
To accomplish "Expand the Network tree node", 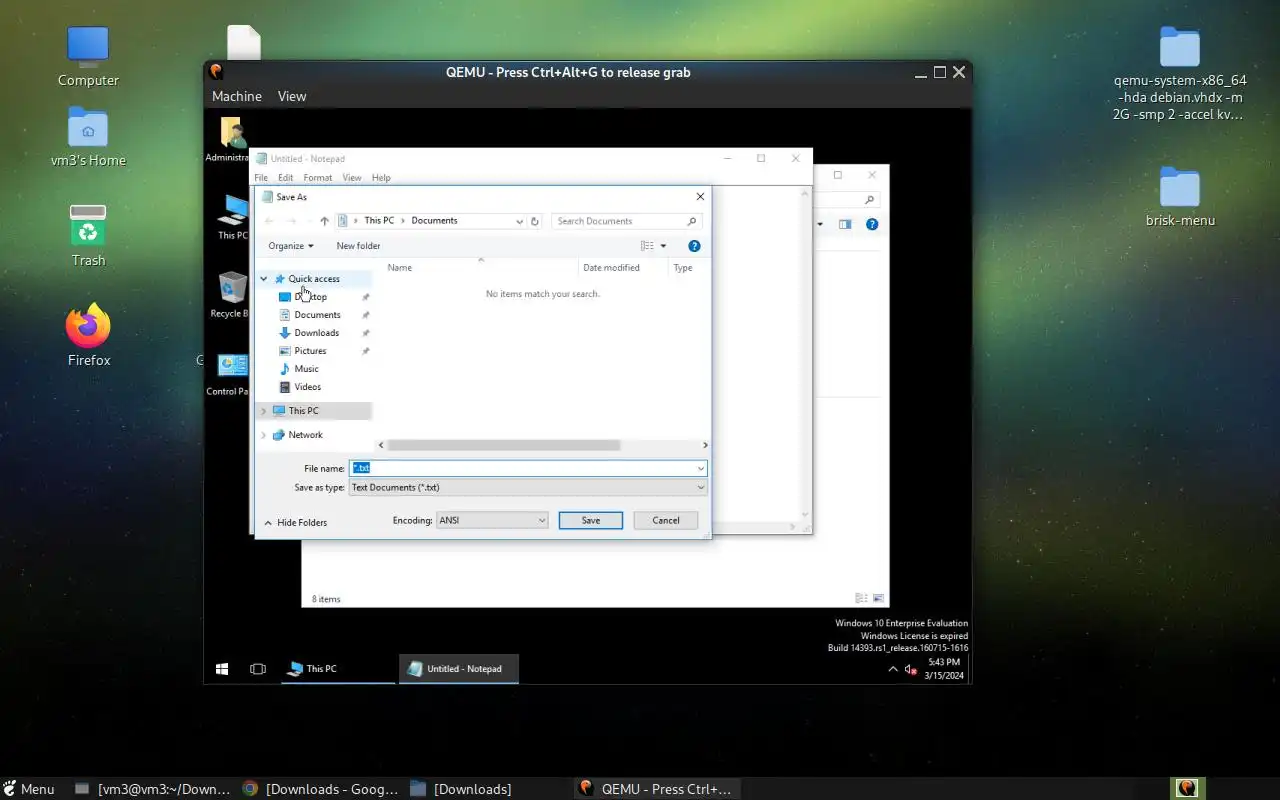I will pos(264,435).
